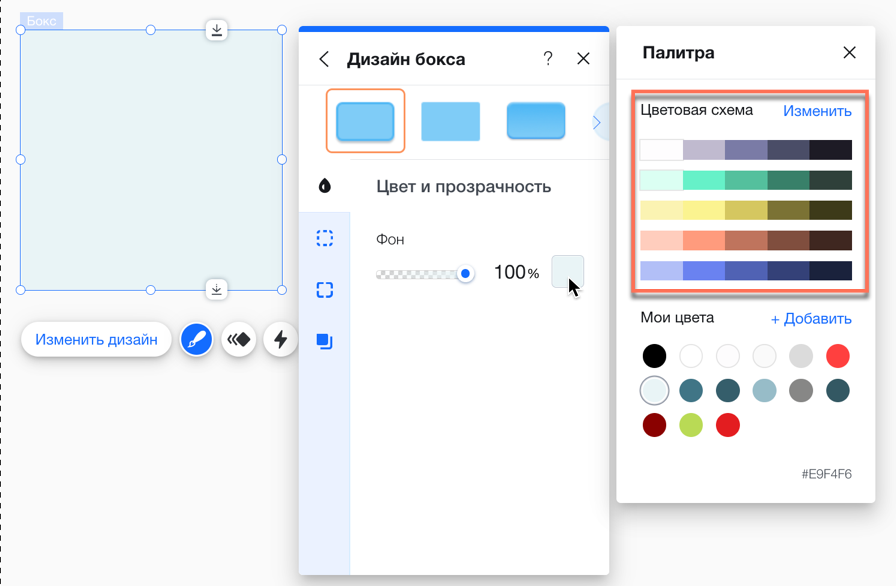The height and width of the screenshot is (586, 896).
Task: Pick the mustard scheme swatch
Action: coord(746,210)
